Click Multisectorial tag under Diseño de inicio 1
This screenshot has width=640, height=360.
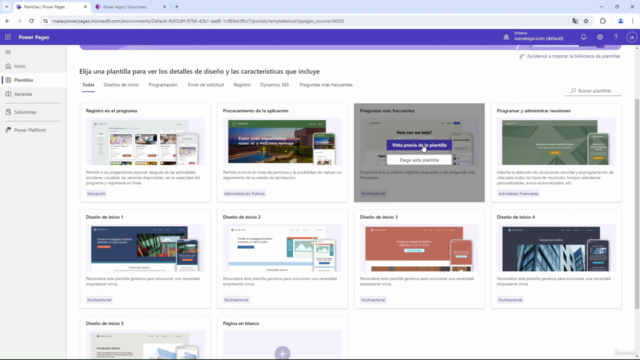99,300
